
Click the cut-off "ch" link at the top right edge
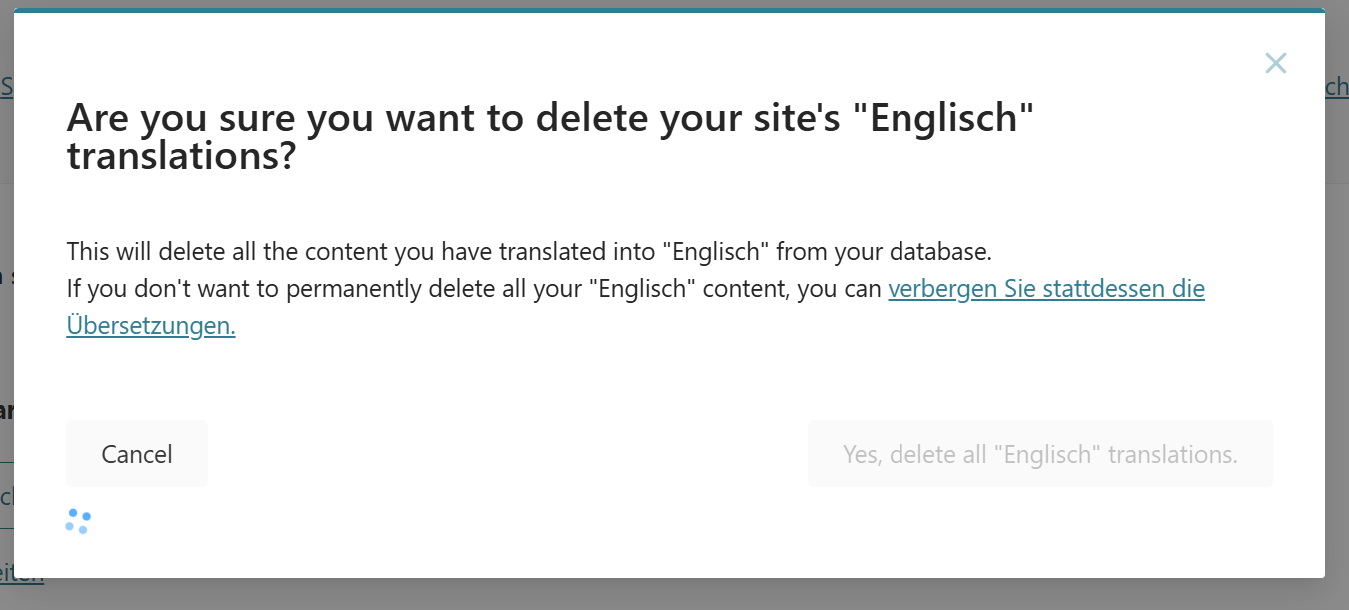coord(1337,87)
